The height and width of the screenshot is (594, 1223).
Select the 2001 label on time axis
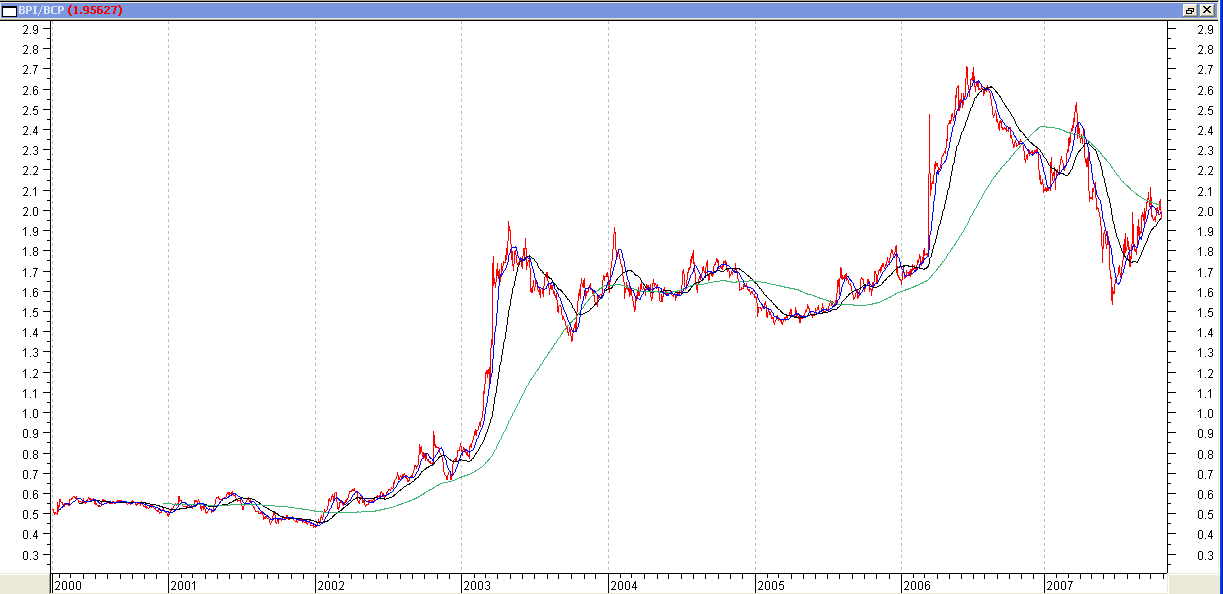[183, 585]
